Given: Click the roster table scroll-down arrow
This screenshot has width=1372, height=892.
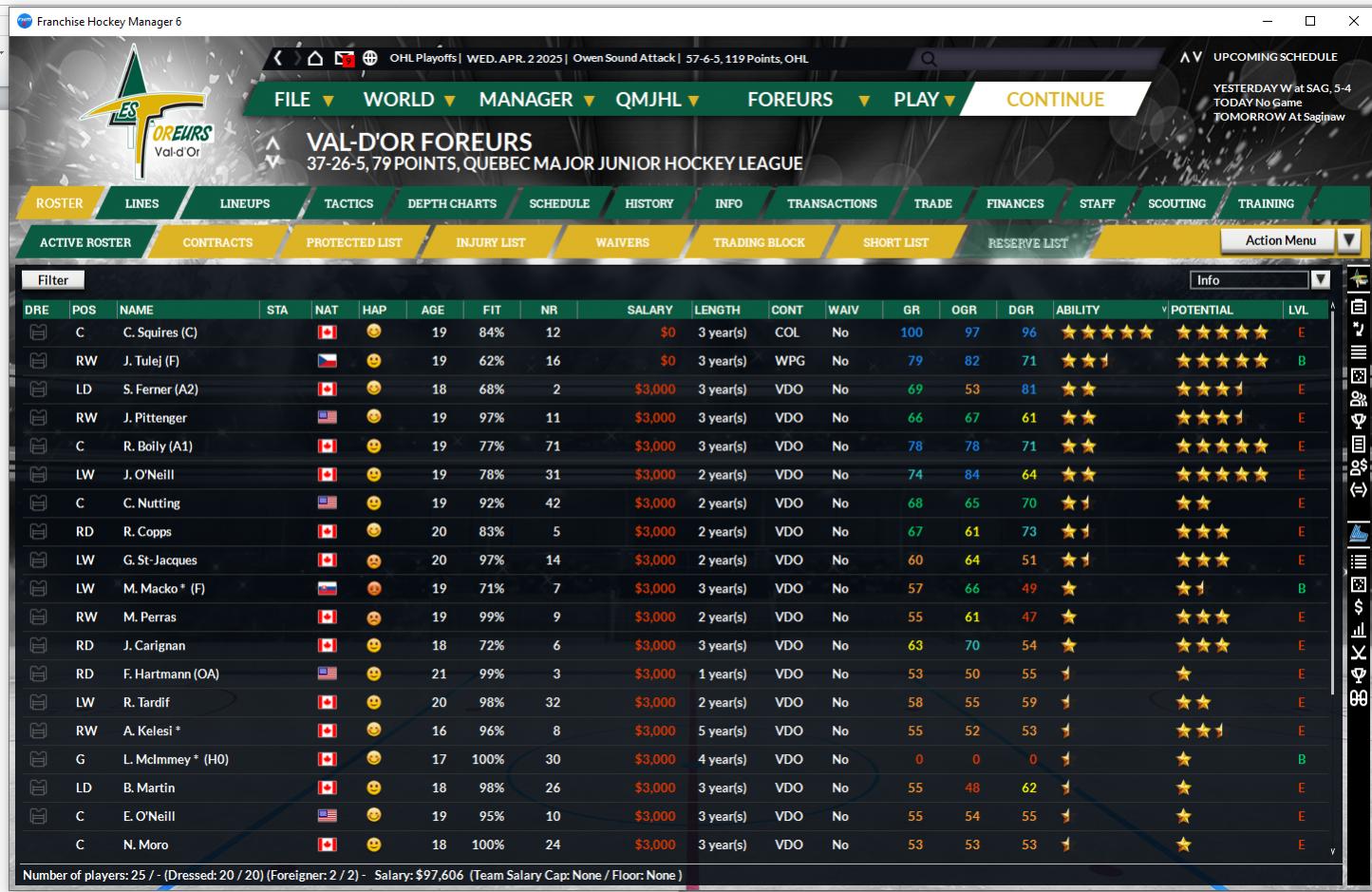Looking at the screenshot, I should 1333,851.
